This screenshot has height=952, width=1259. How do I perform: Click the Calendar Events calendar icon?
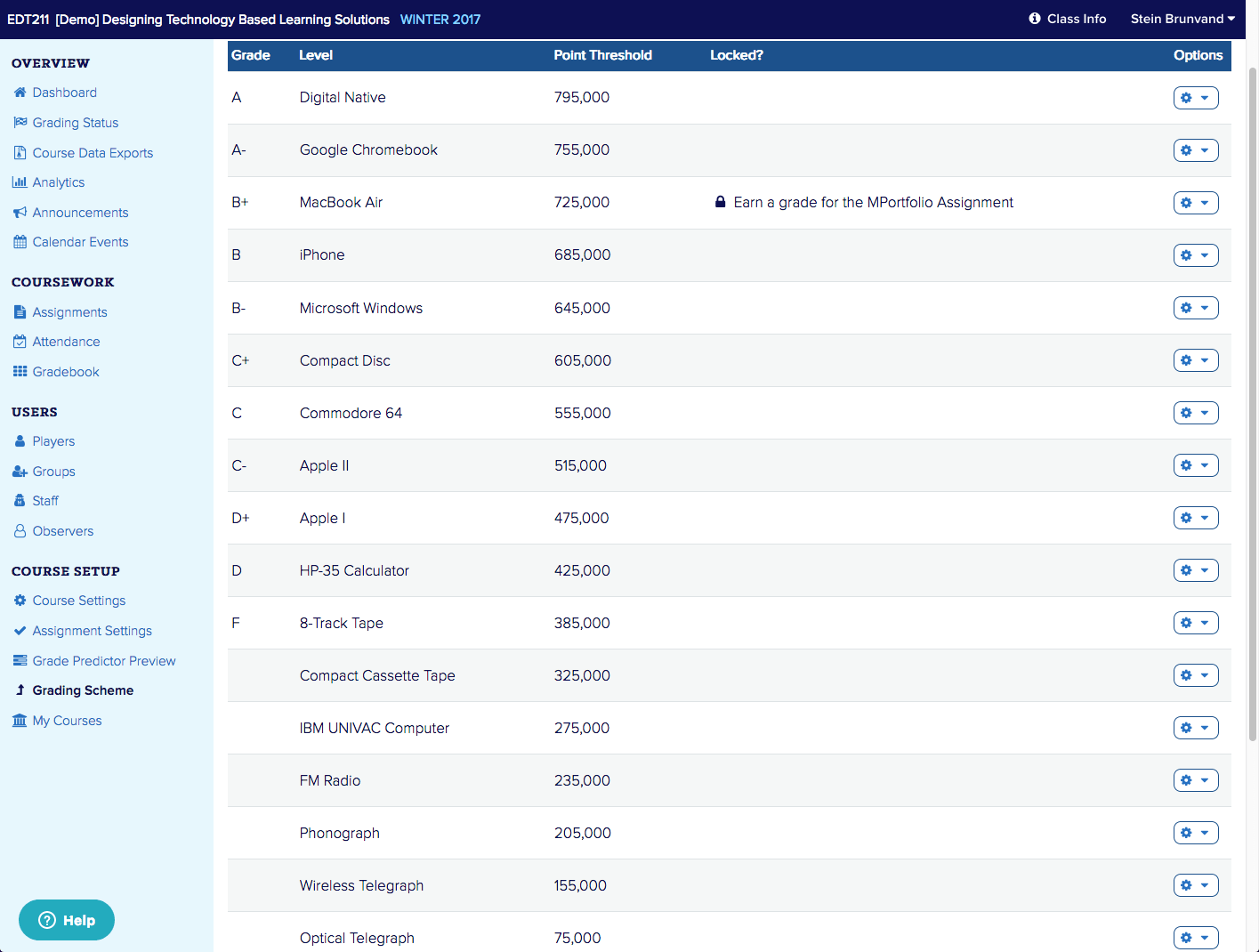[20, 242]
